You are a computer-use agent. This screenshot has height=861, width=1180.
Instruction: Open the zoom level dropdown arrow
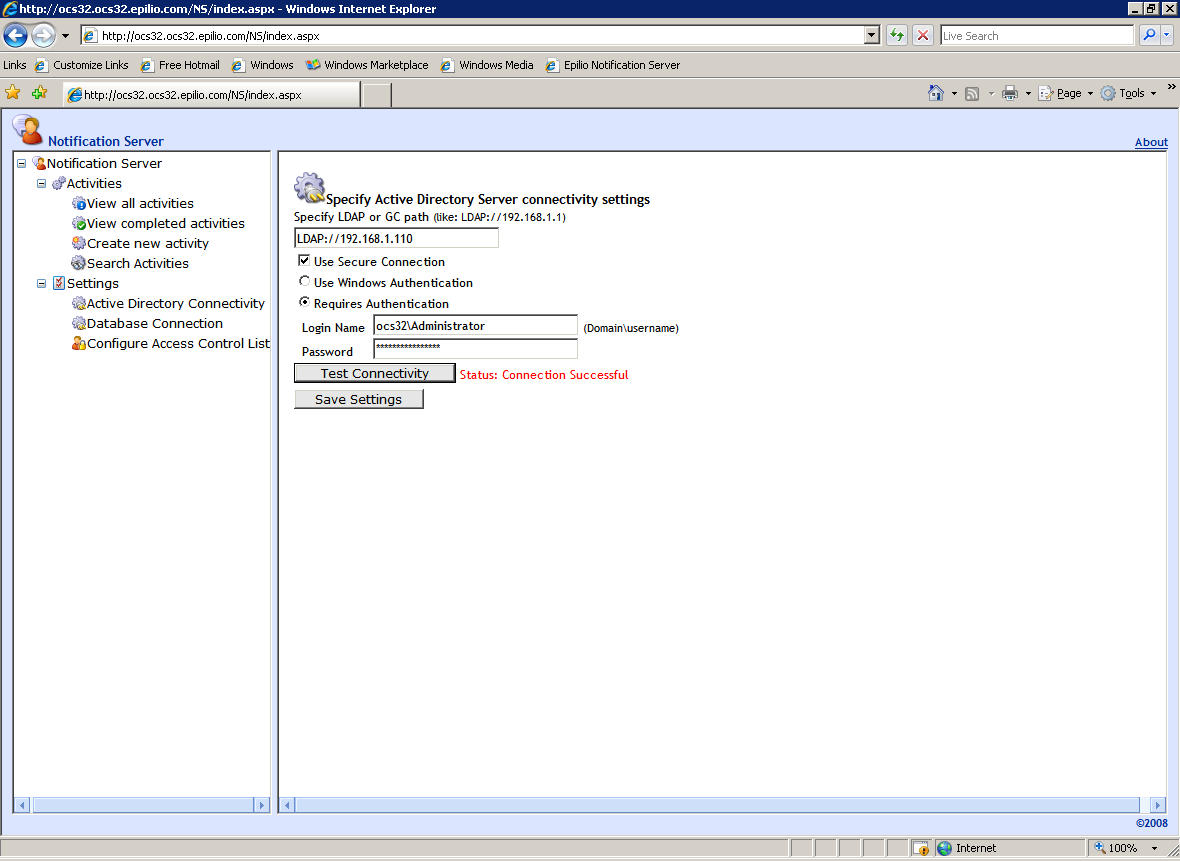pyautogui.click(x=1154, y=848)
